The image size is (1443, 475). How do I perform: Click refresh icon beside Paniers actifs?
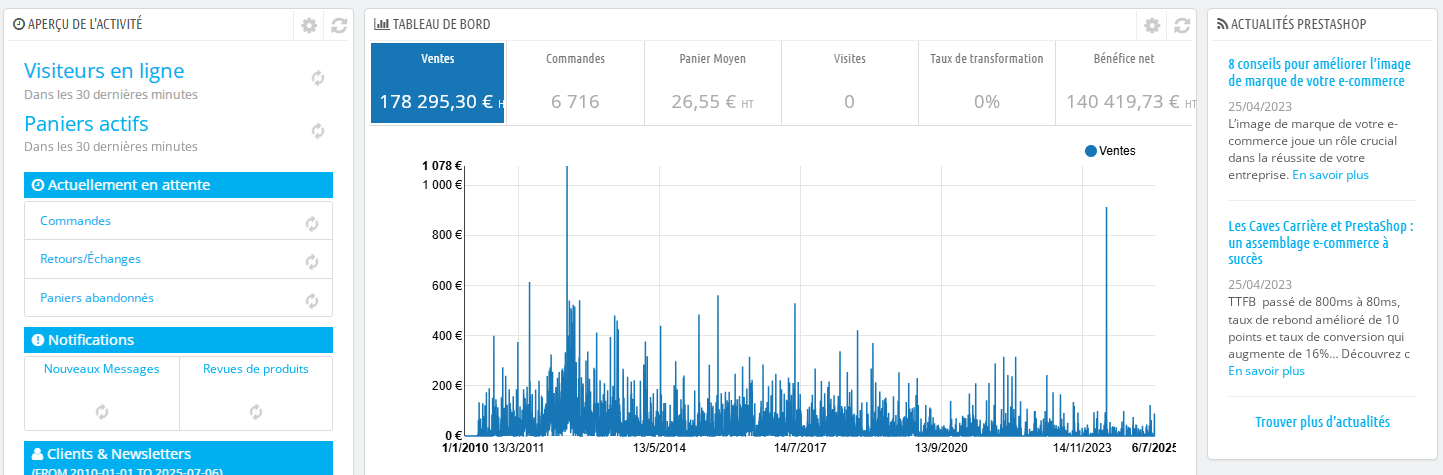318,131
